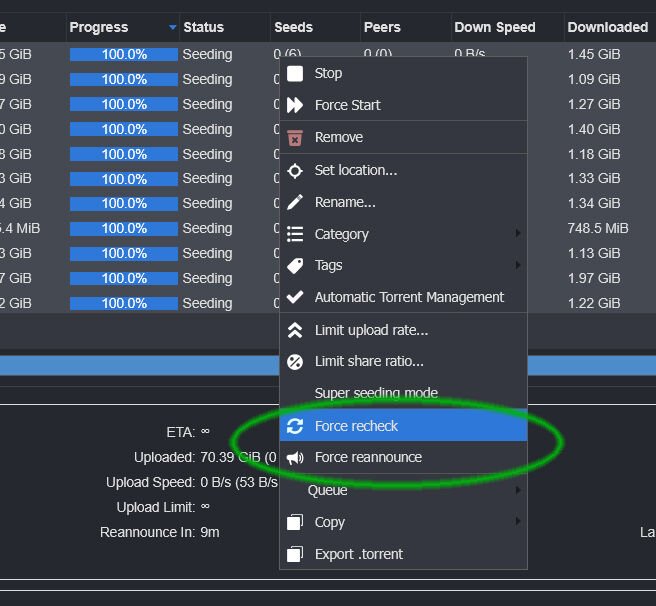Click the first torrent's 100.0% progress bar
The width and height of the screenshot is (656, 606).
[x=124, y=54]
